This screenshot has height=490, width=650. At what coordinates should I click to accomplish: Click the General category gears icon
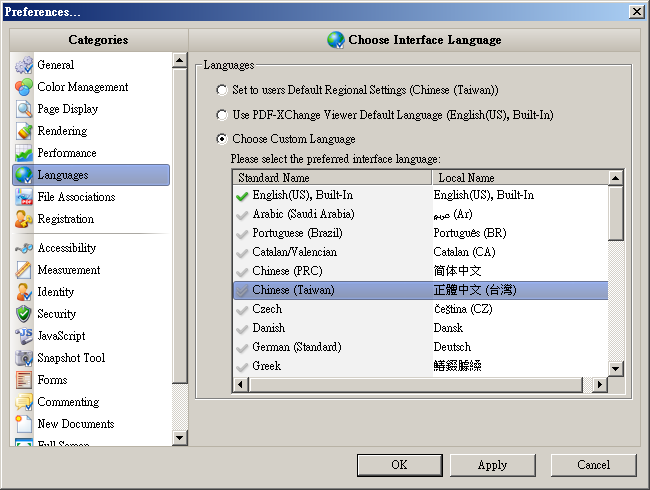(x=24, y=65)
